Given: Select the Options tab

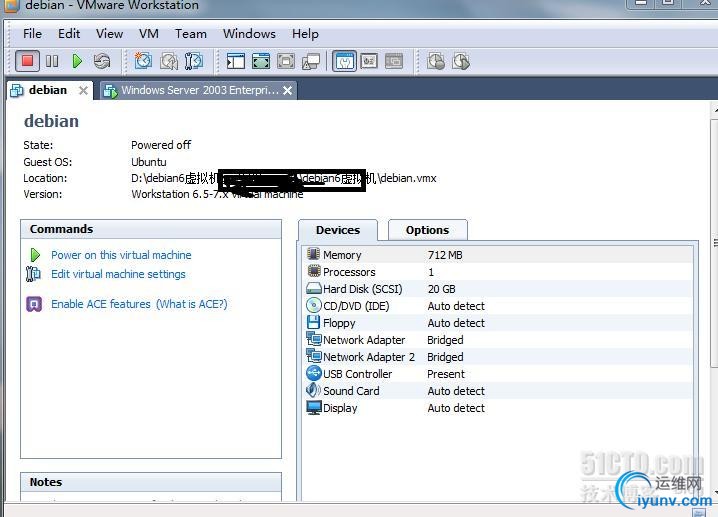Looking at the screenshot, I should pos(427,230).
